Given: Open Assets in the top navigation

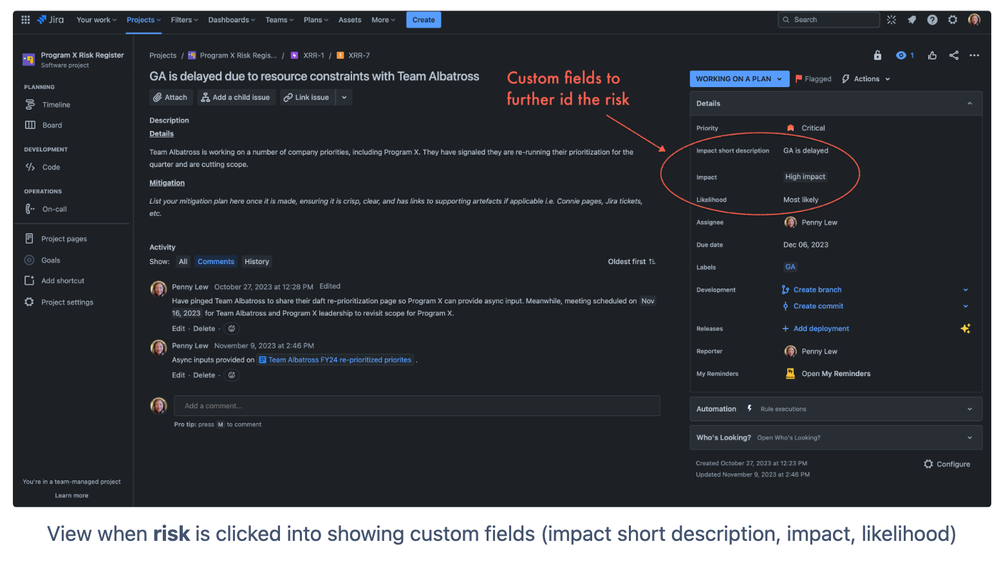Looking at the screenshot, I should (350, 20).
